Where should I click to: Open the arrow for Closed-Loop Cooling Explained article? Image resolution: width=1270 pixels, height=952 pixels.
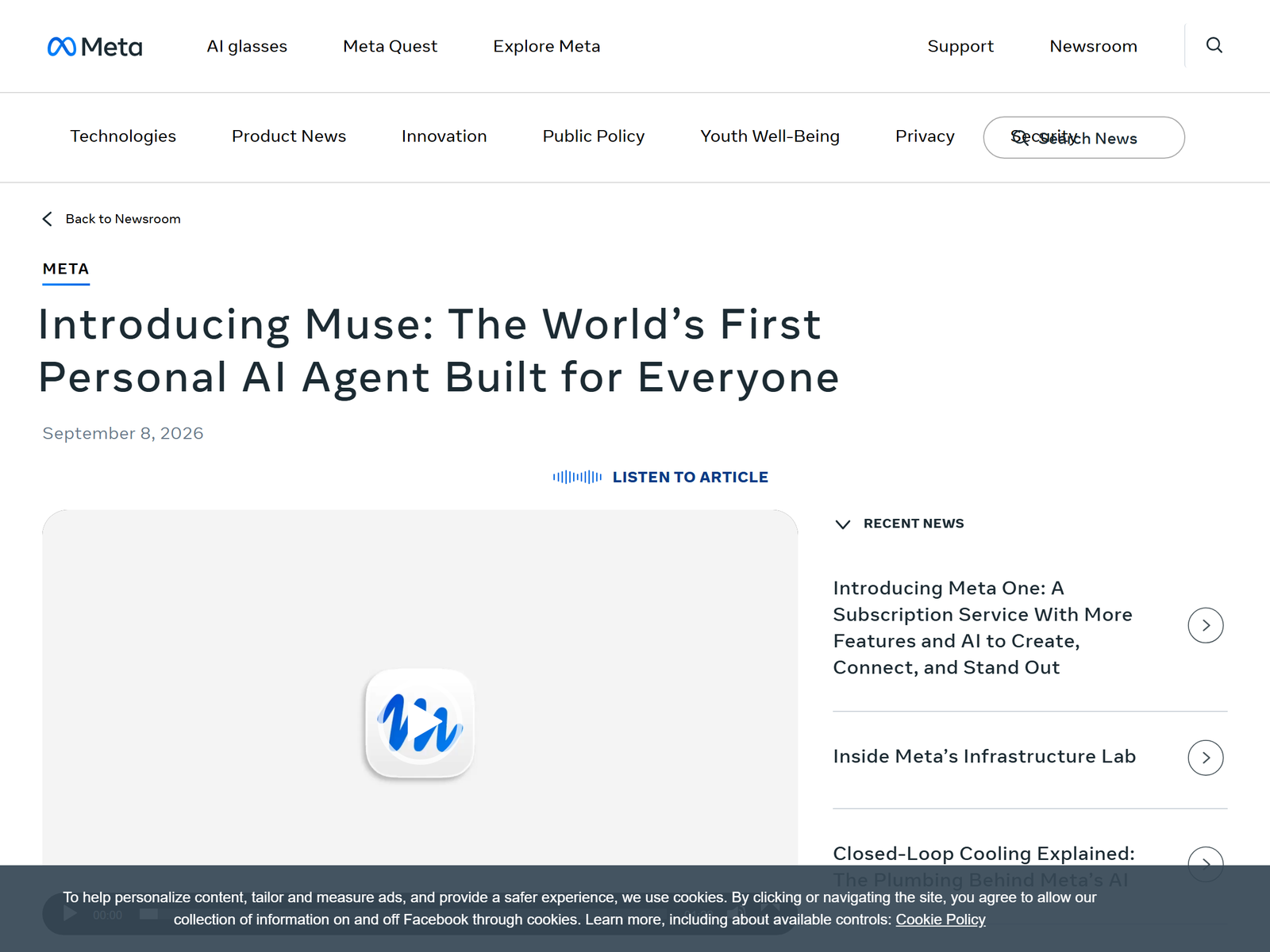pyautogui.click(x=1205, y=863)
